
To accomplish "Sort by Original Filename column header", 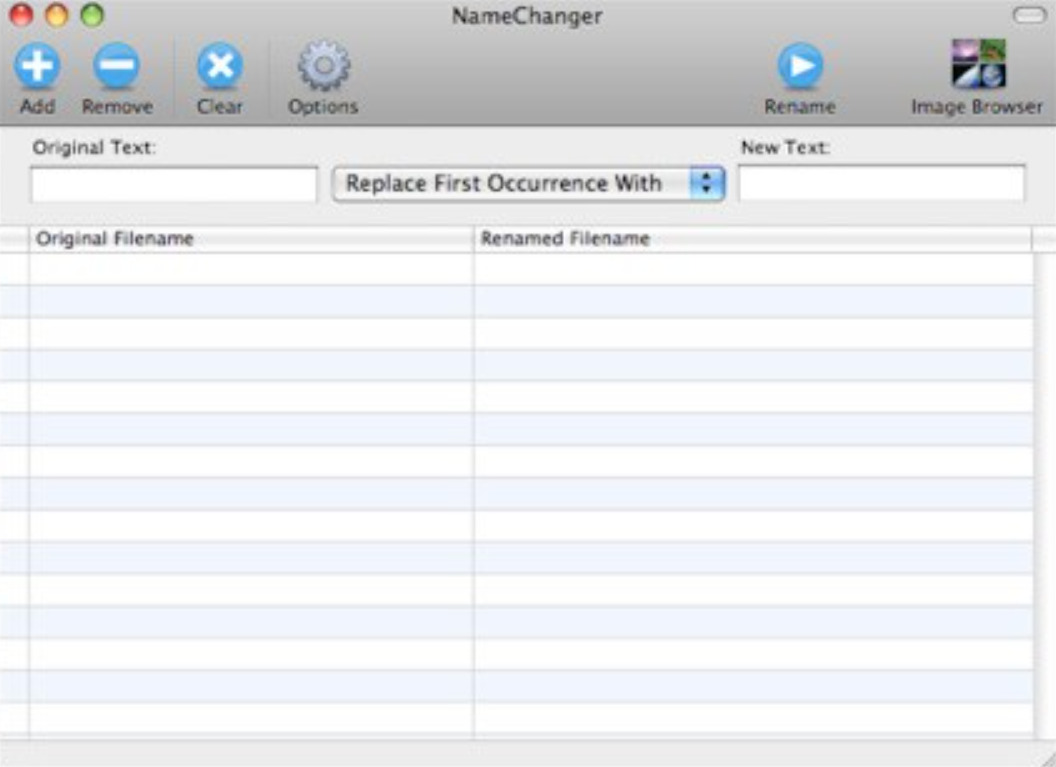I will coord(251,239).
